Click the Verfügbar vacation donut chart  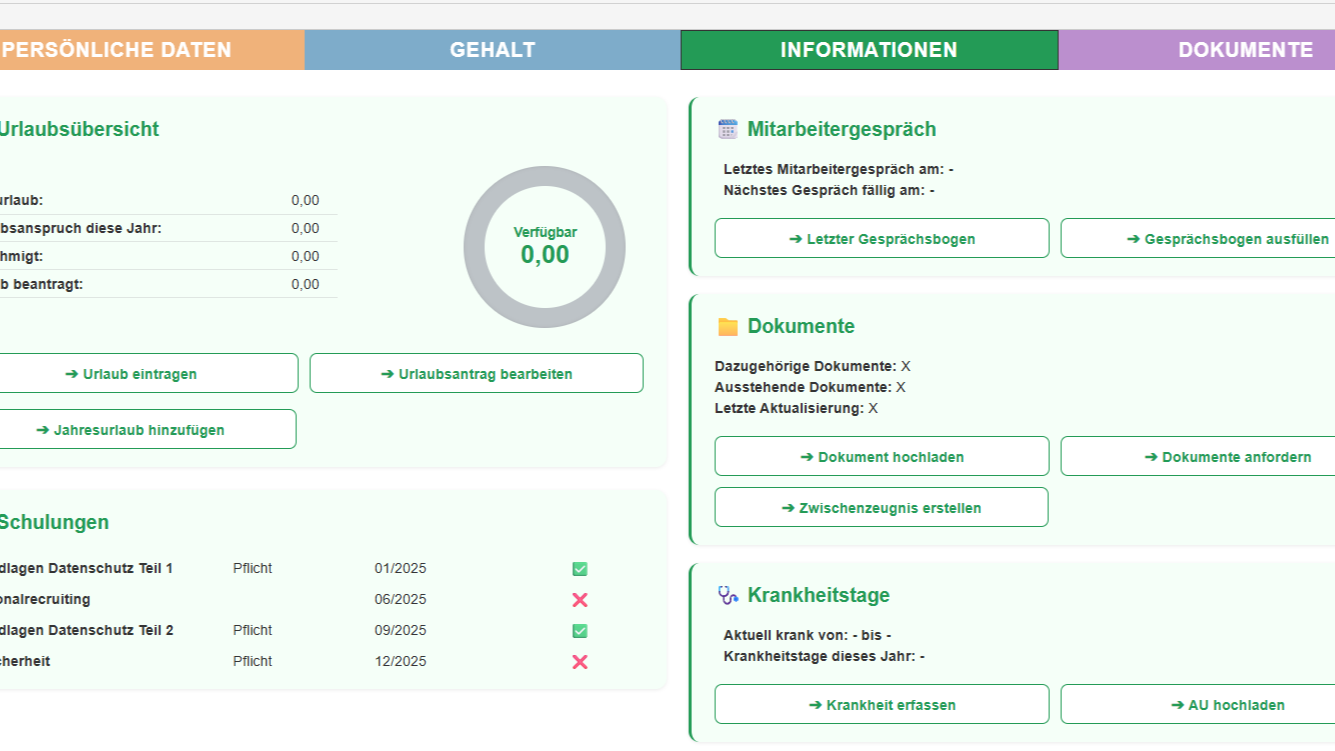pyautogui.click(x=545, y=247)
